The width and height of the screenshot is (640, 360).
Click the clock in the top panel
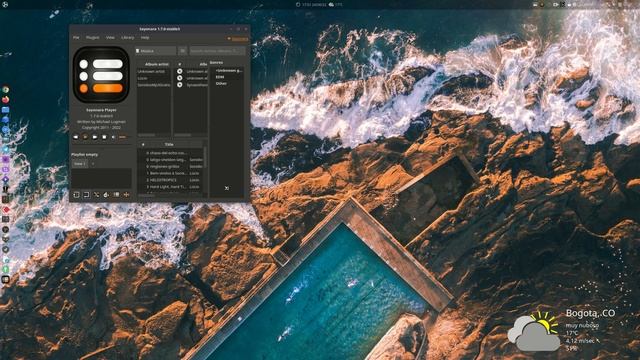(314, 4)
